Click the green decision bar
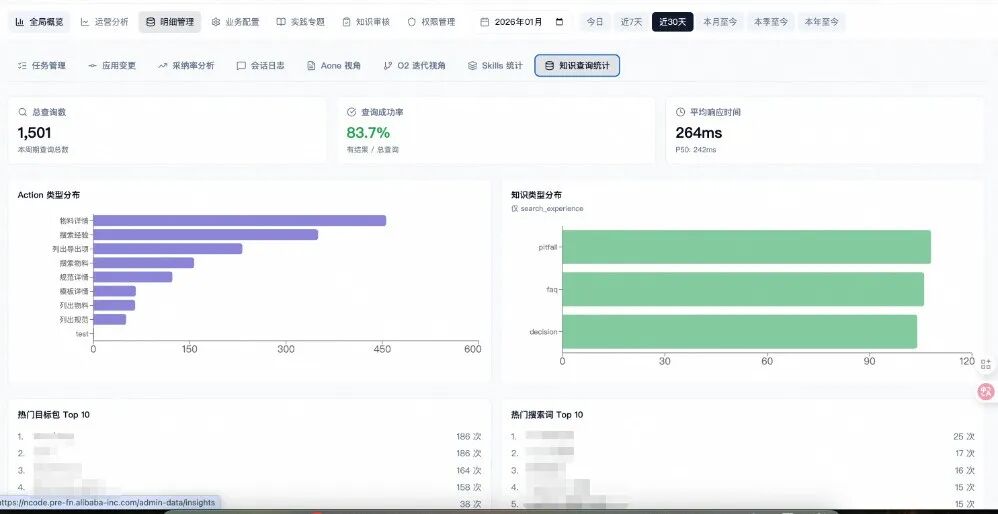Image resolution: width=998 pixels, height=514 pixels. [740, 332]
